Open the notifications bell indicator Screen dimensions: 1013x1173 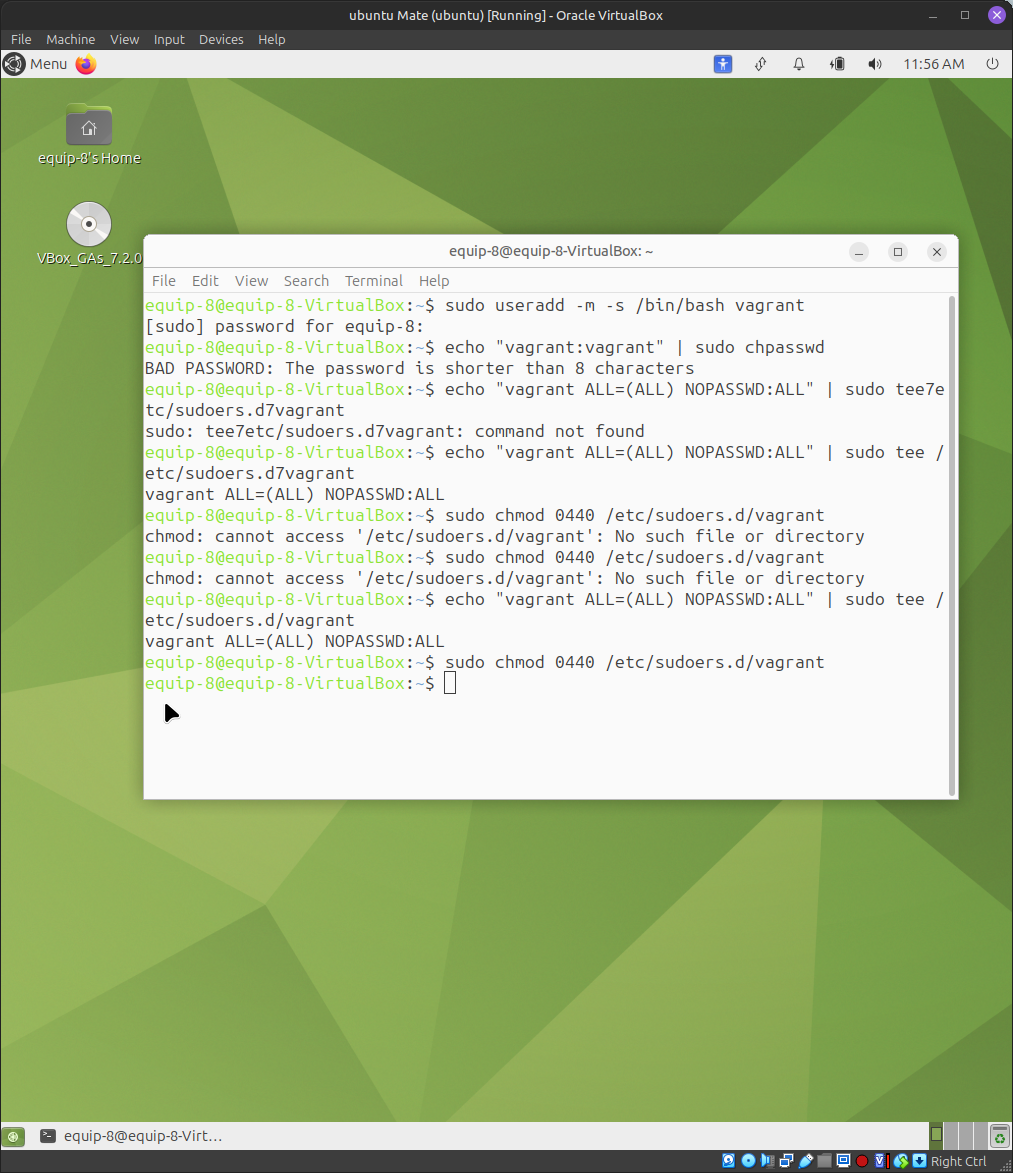click(799, 64)
